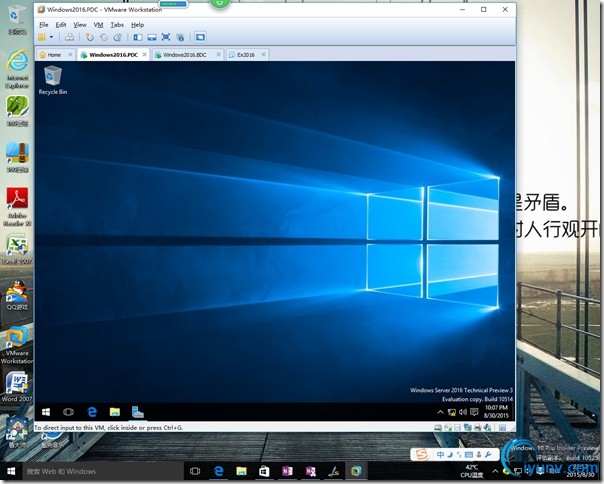Open Action Center in the VM tray

tap(474, 412)
